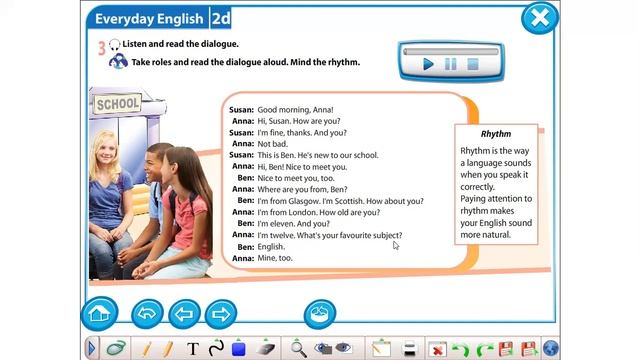The image size is (640, 360).
Task: Select the green mouse pointer tool
Action: (x=116, y=349)
